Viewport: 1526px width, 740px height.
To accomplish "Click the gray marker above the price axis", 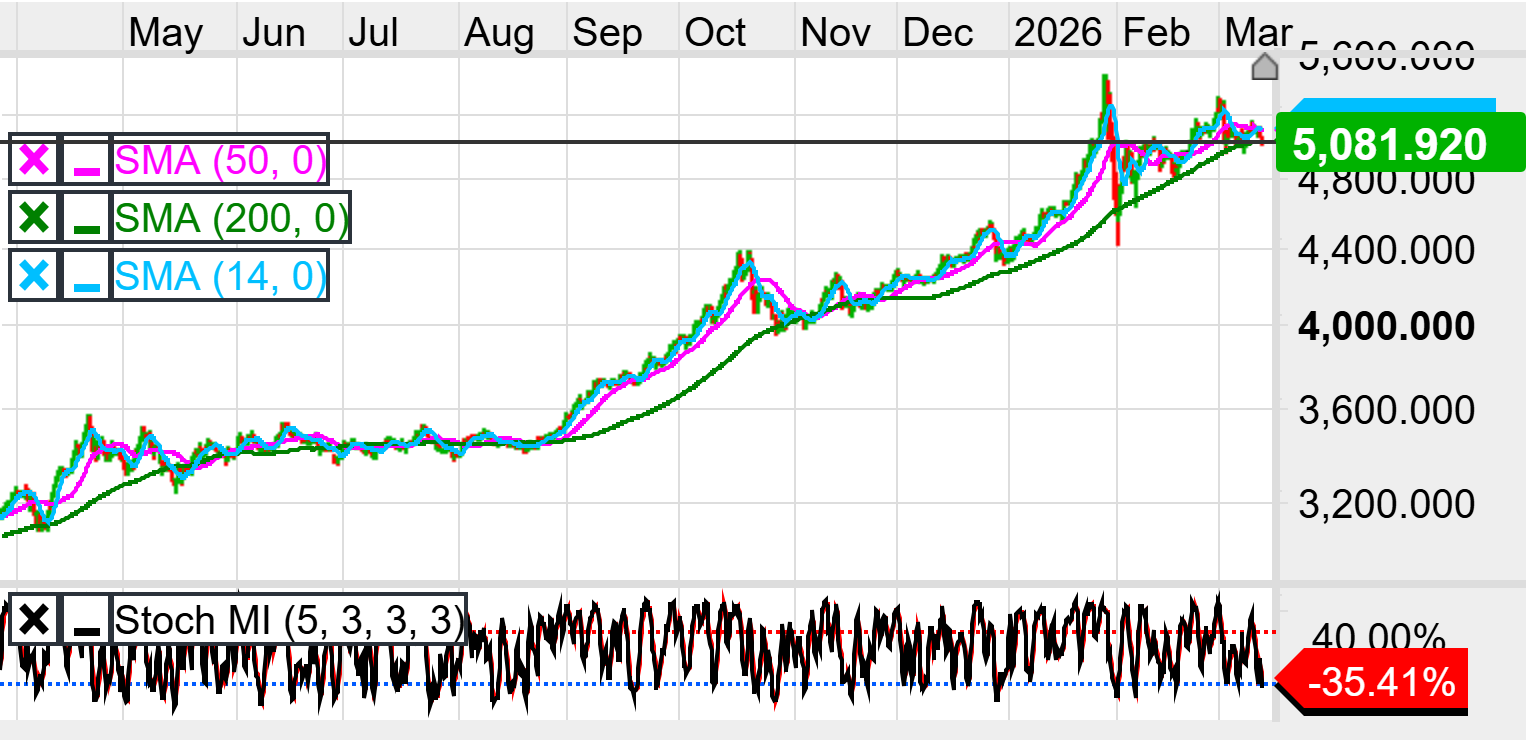I will coord(1265,68).
